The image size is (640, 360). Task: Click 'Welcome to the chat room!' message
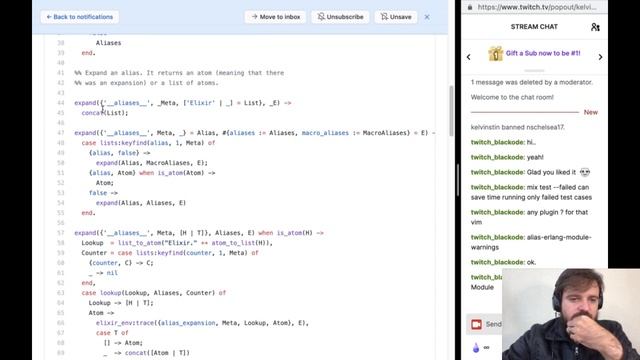coord(512,97)
